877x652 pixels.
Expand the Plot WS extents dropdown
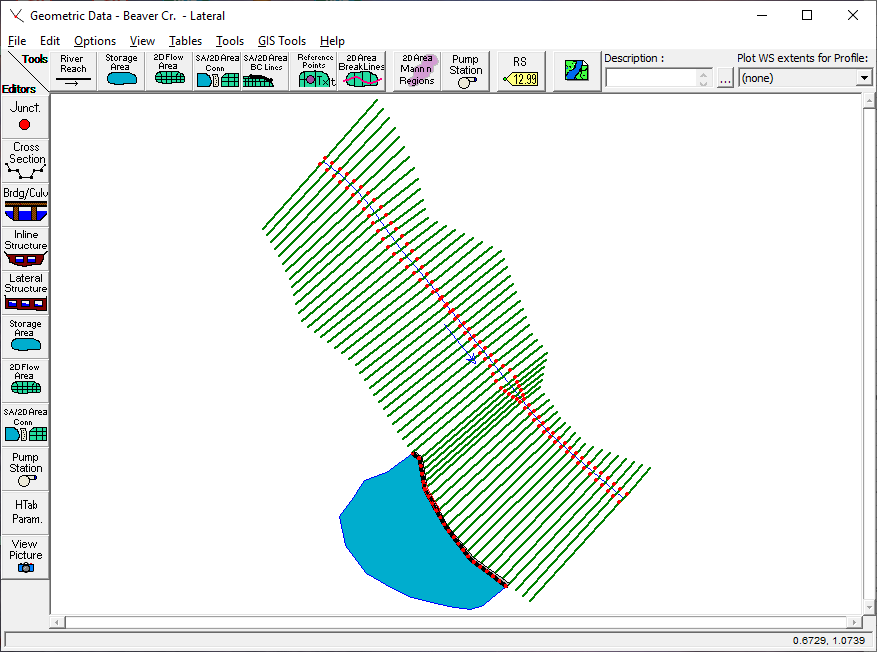click(863, 78)
